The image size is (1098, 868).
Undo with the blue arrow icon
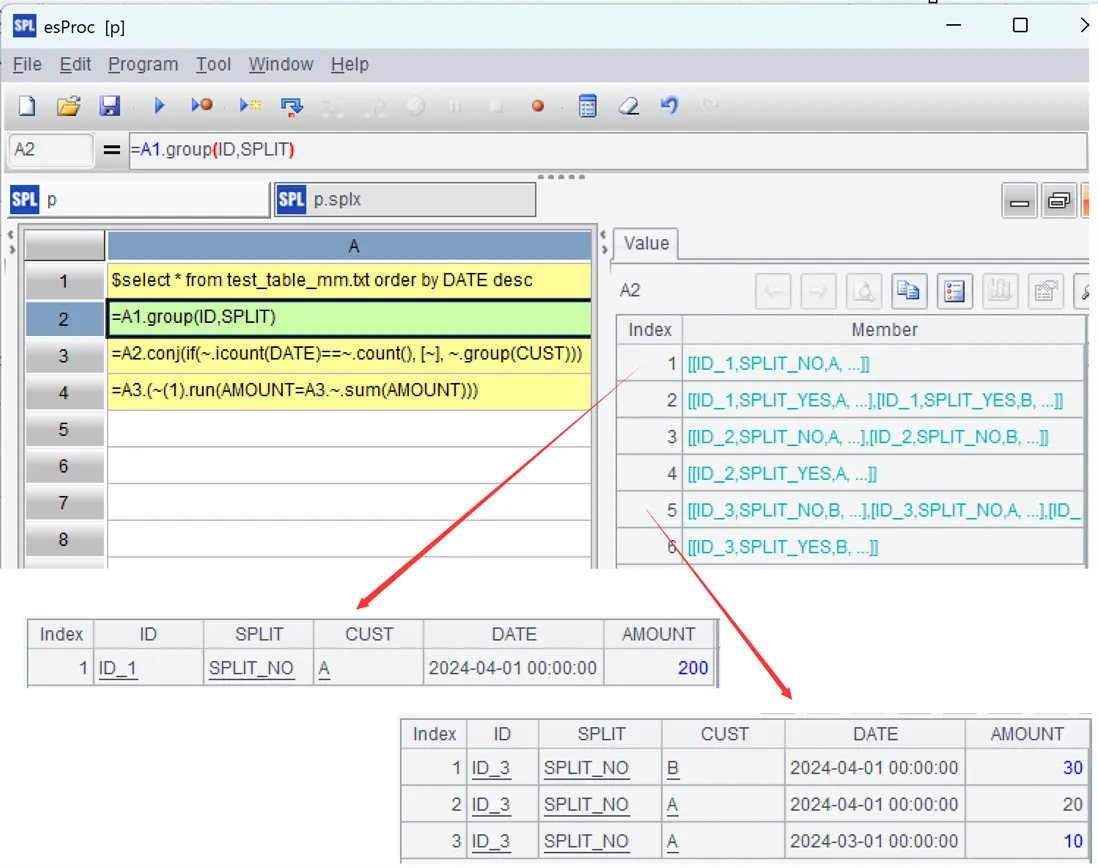tap(669, 106)
